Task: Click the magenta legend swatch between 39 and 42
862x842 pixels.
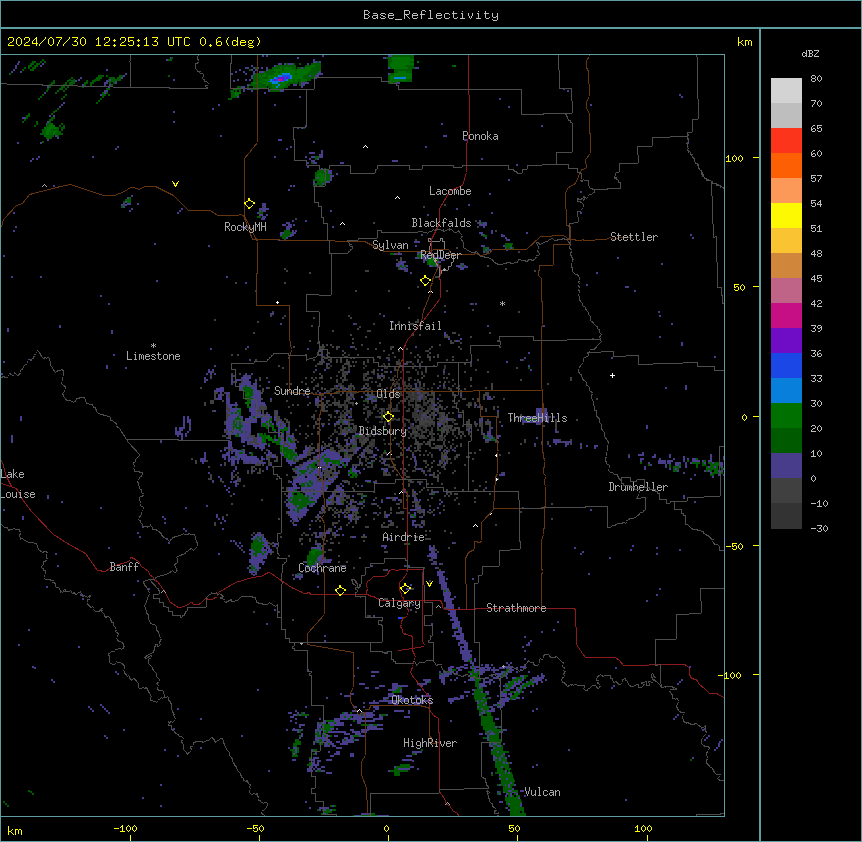Action: [786, 315]
